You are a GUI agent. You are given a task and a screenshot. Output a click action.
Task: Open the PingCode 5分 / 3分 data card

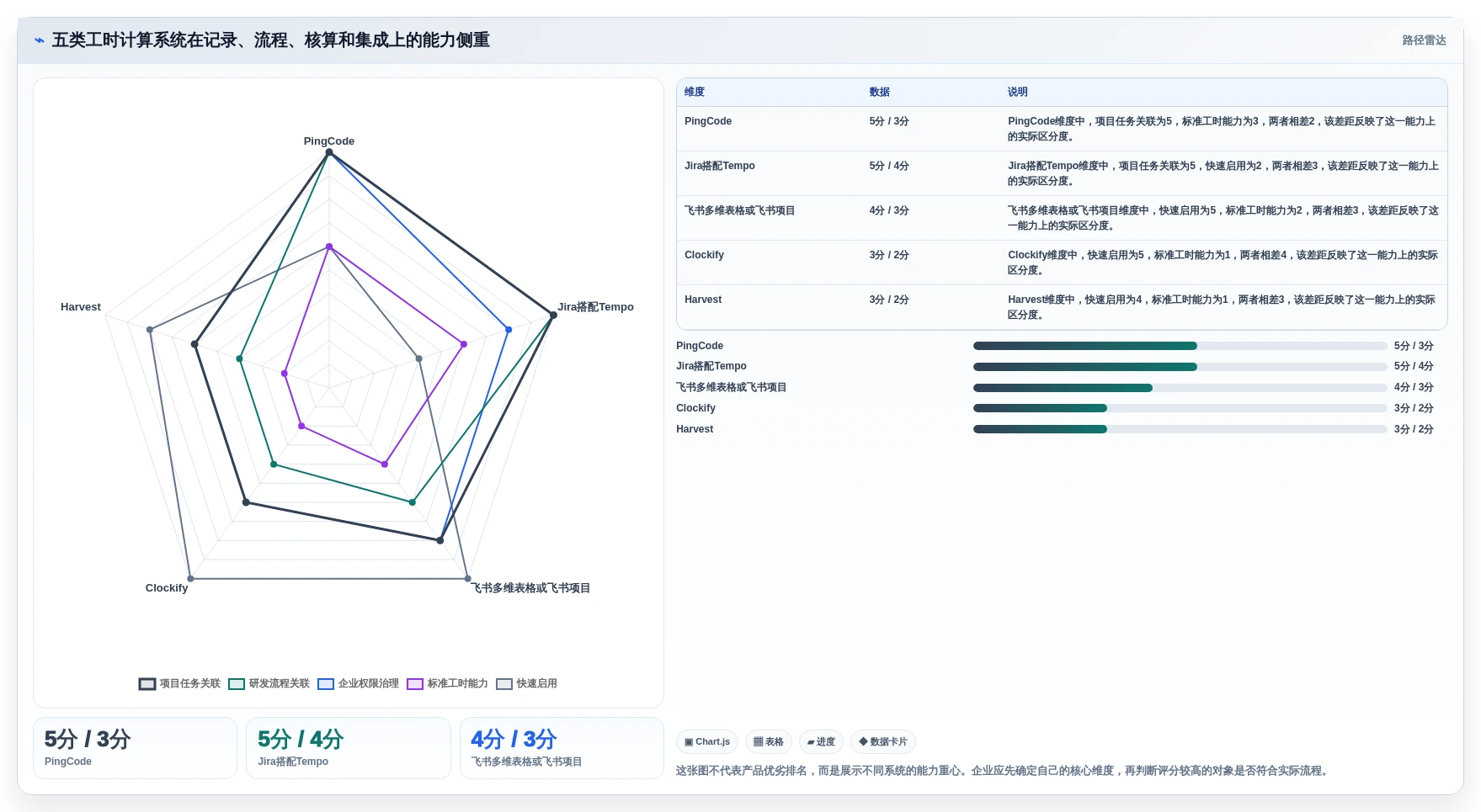click(135, 748)
